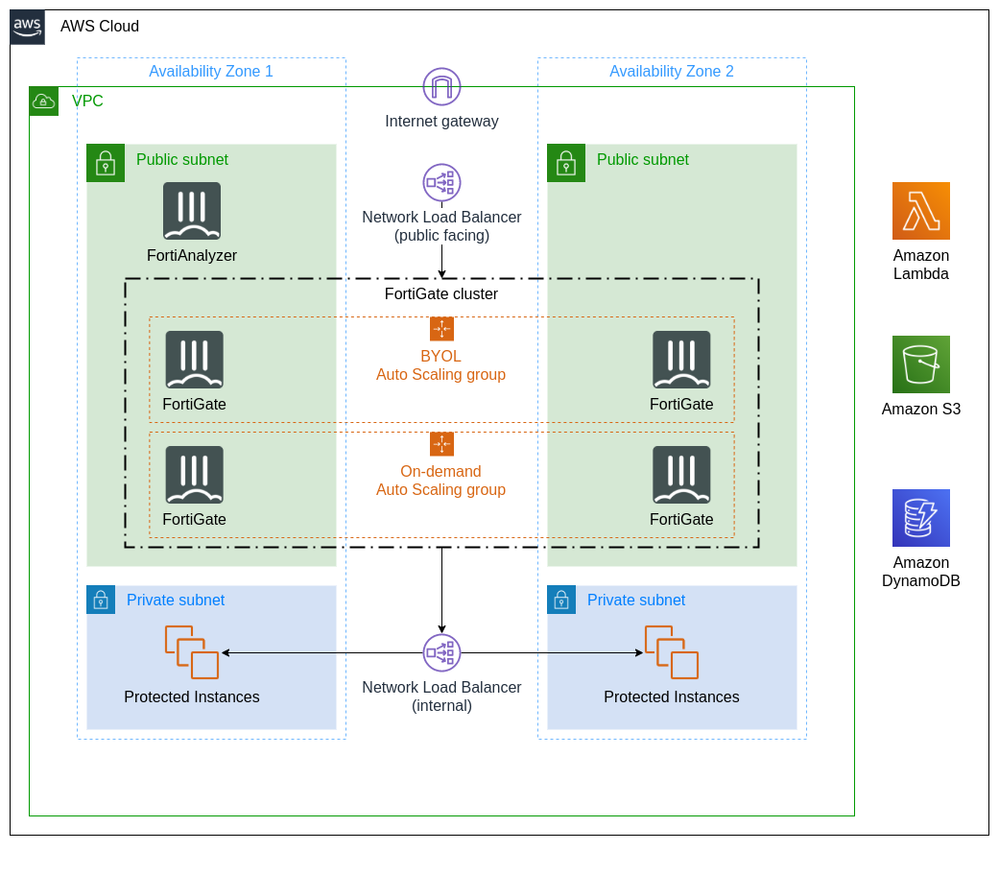Click the Availability Zone 2 heading
999x893 pixels.
click(x=671, y=71)
